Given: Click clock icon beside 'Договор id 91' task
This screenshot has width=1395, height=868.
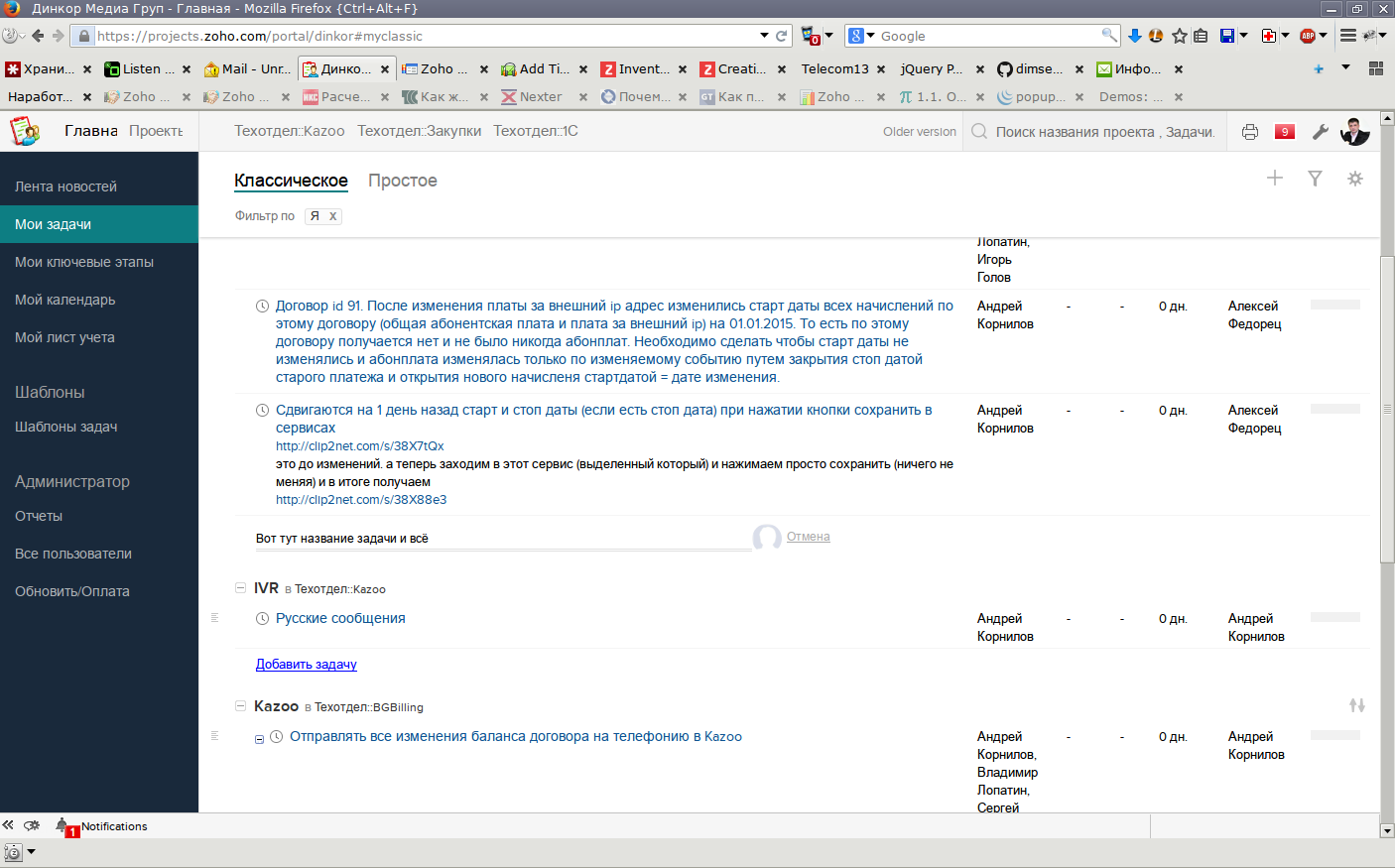Looking at the screenshot, I should pos(263,306).
